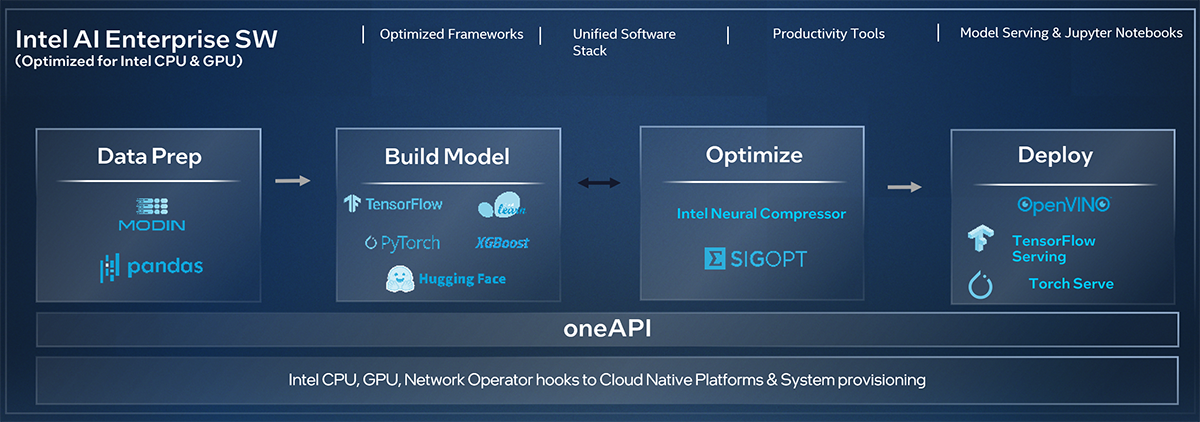Click the TensorFlow Serving icon
The width and height of the screenshot is (1200, 422).
click(x=980, y=239)
